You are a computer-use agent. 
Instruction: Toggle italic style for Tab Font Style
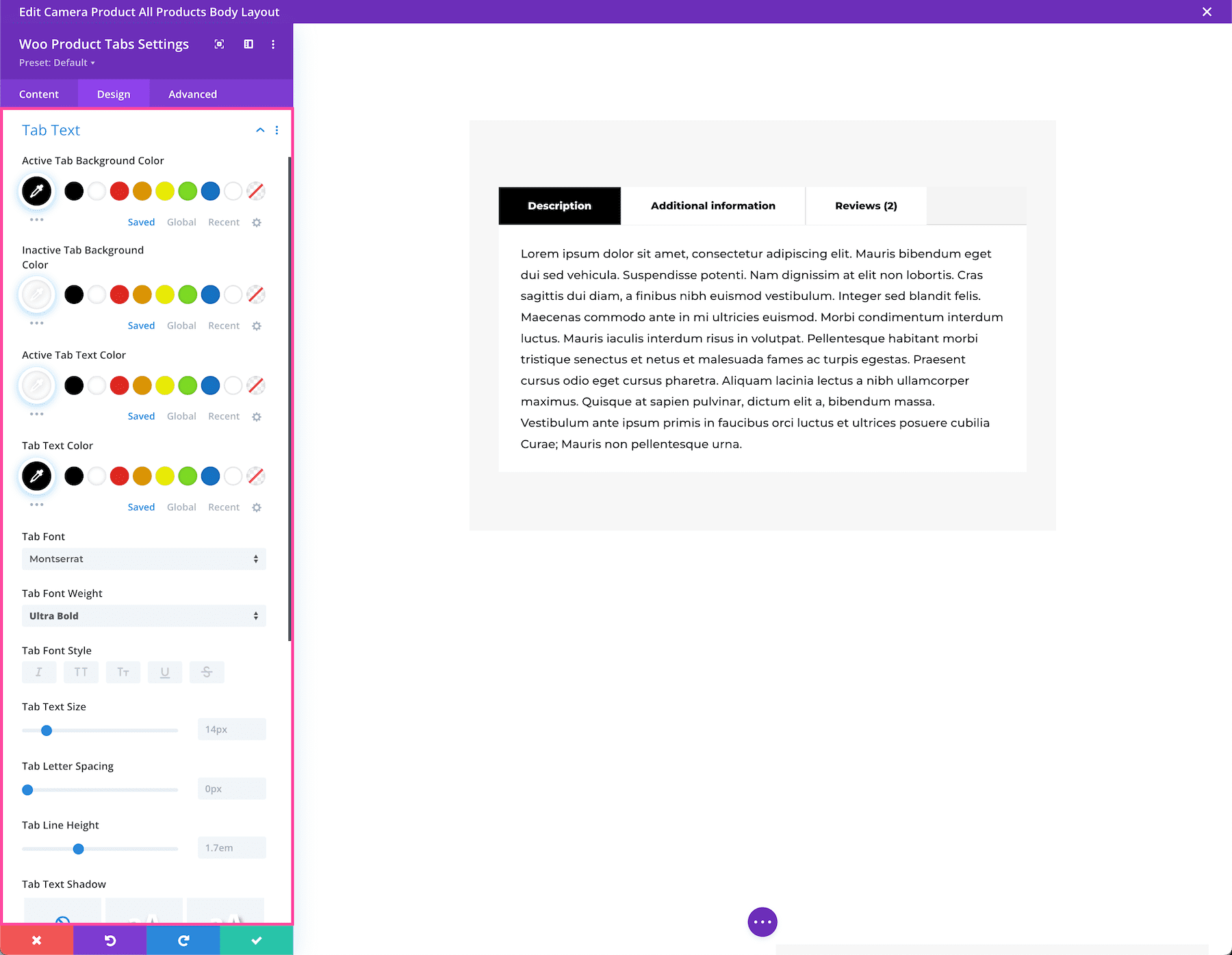pyautogui.click(x=38, y=672)
